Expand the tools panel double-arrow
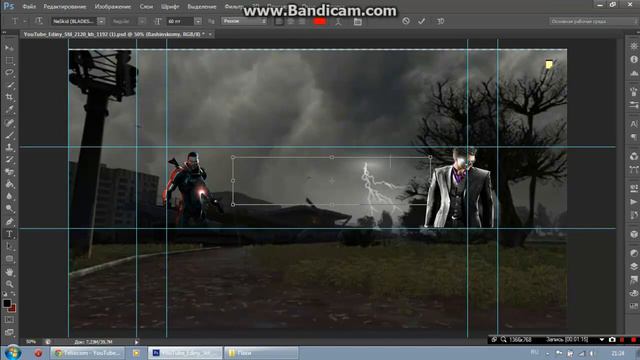This screenshot has height=360, width=640. (4, 33)
